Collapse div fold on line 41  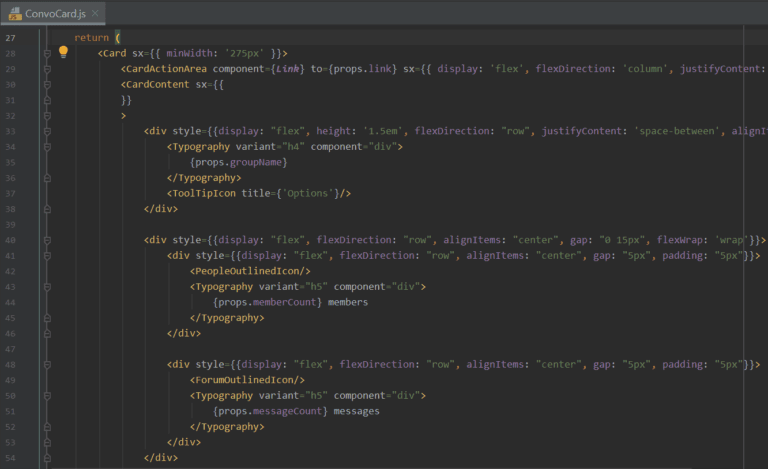(48, 256)
